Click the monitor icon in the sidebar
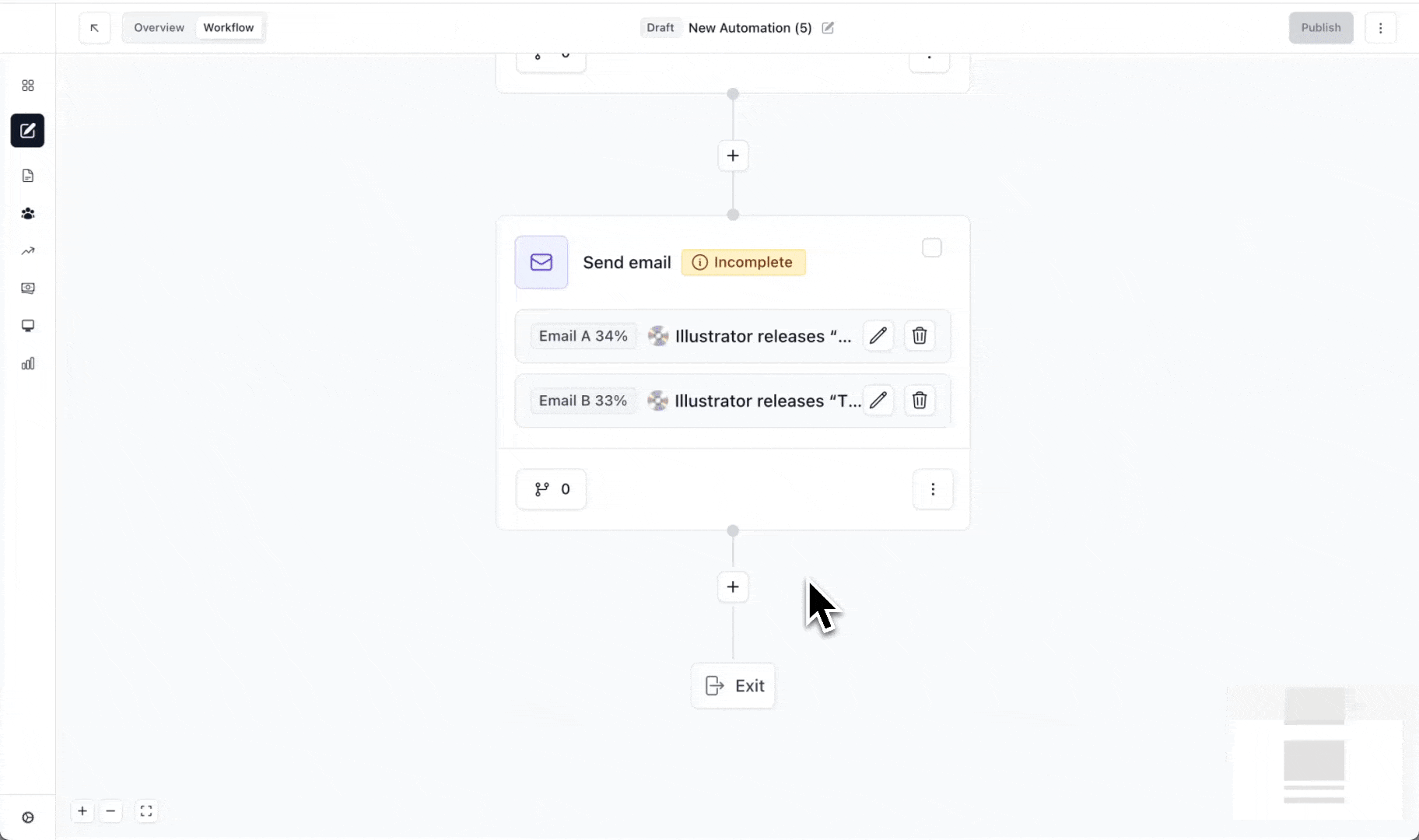The height and width of the screenshot is (840, 1419). (x=28, y=325)
